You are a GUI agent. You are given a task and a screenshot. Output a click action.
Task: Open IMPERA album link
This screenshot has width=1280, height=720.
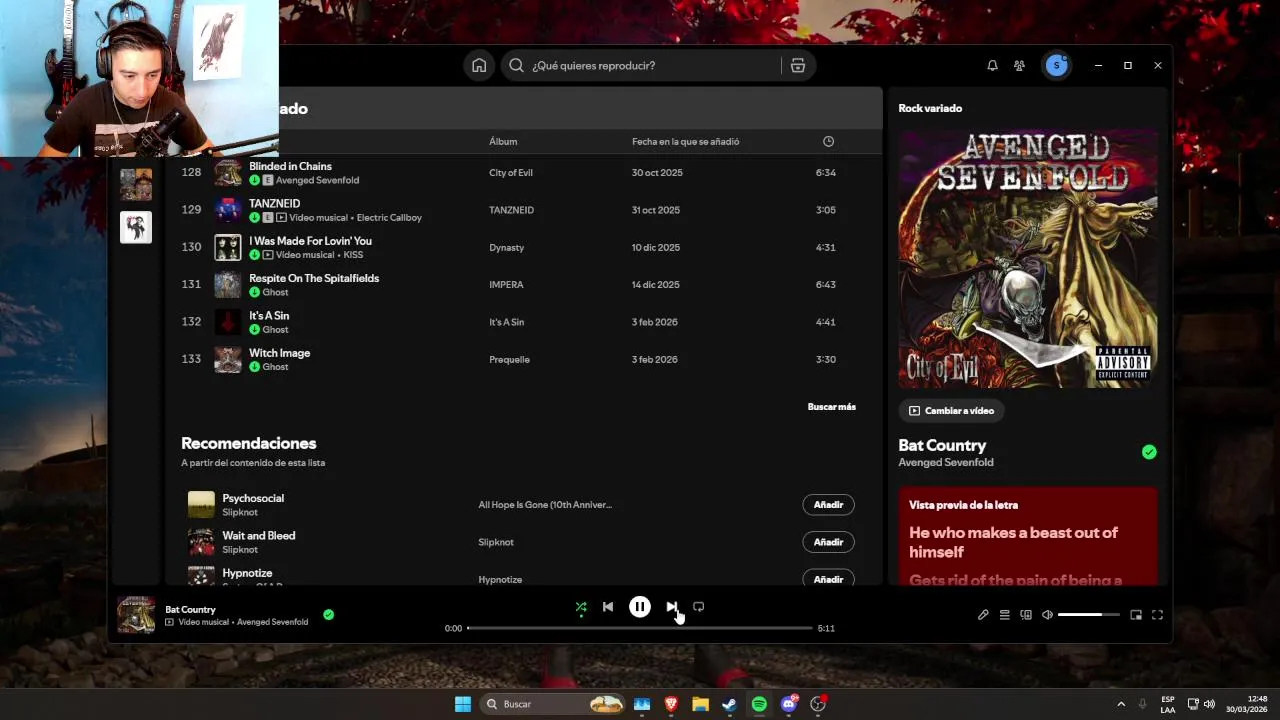pyautogui.click(x=506, y=285)
